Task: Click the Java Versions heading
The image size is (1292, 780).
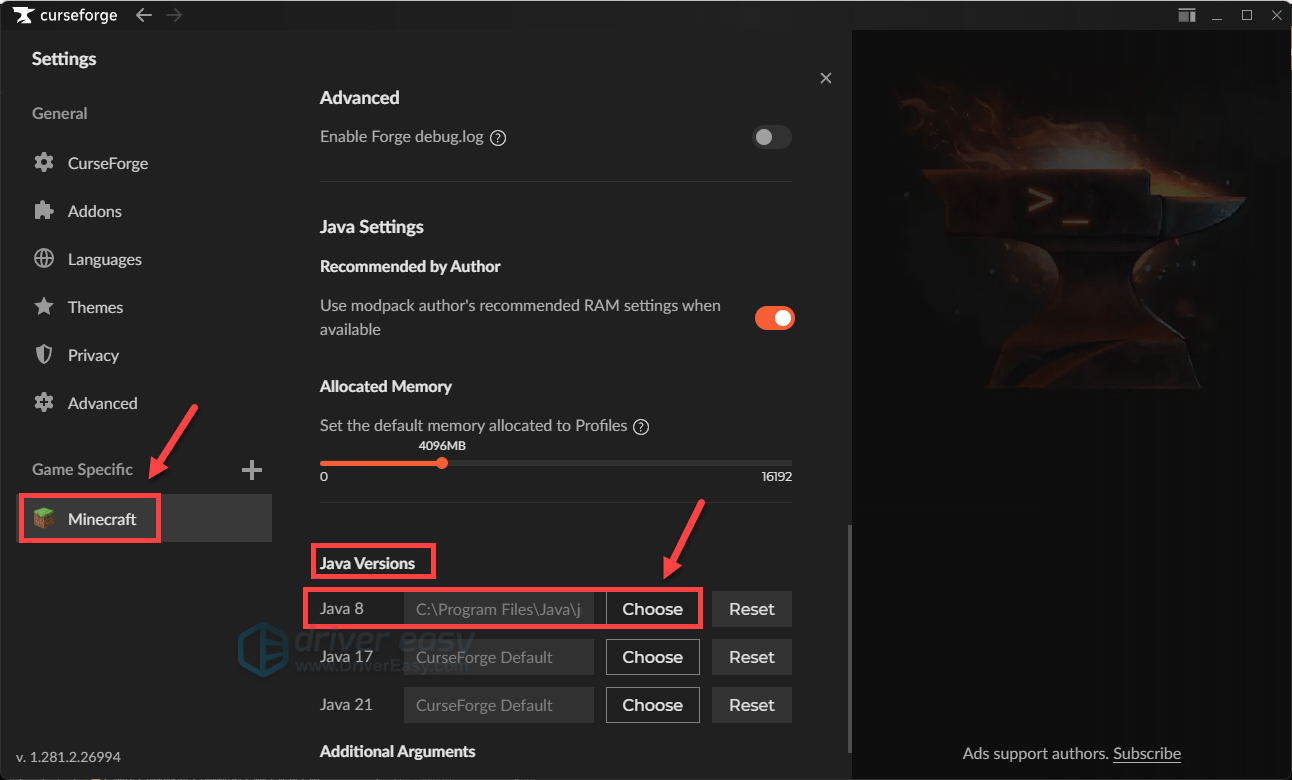Action: click(x=367, y=563)
